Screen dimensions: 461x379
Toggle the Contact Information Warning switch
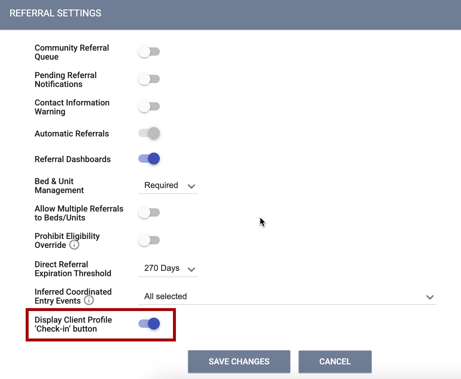[149, 107]
